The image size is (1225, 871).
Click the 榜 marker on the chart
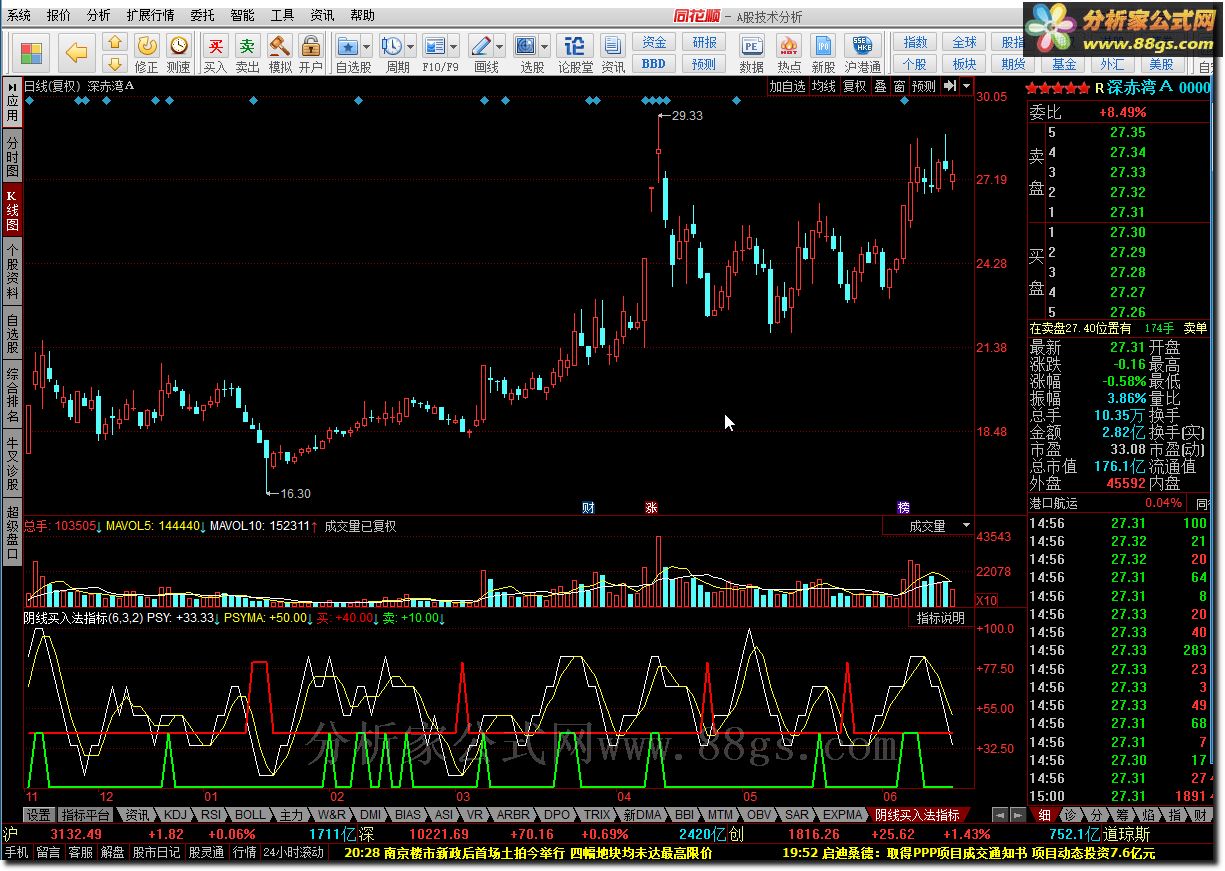click(904, 507)
